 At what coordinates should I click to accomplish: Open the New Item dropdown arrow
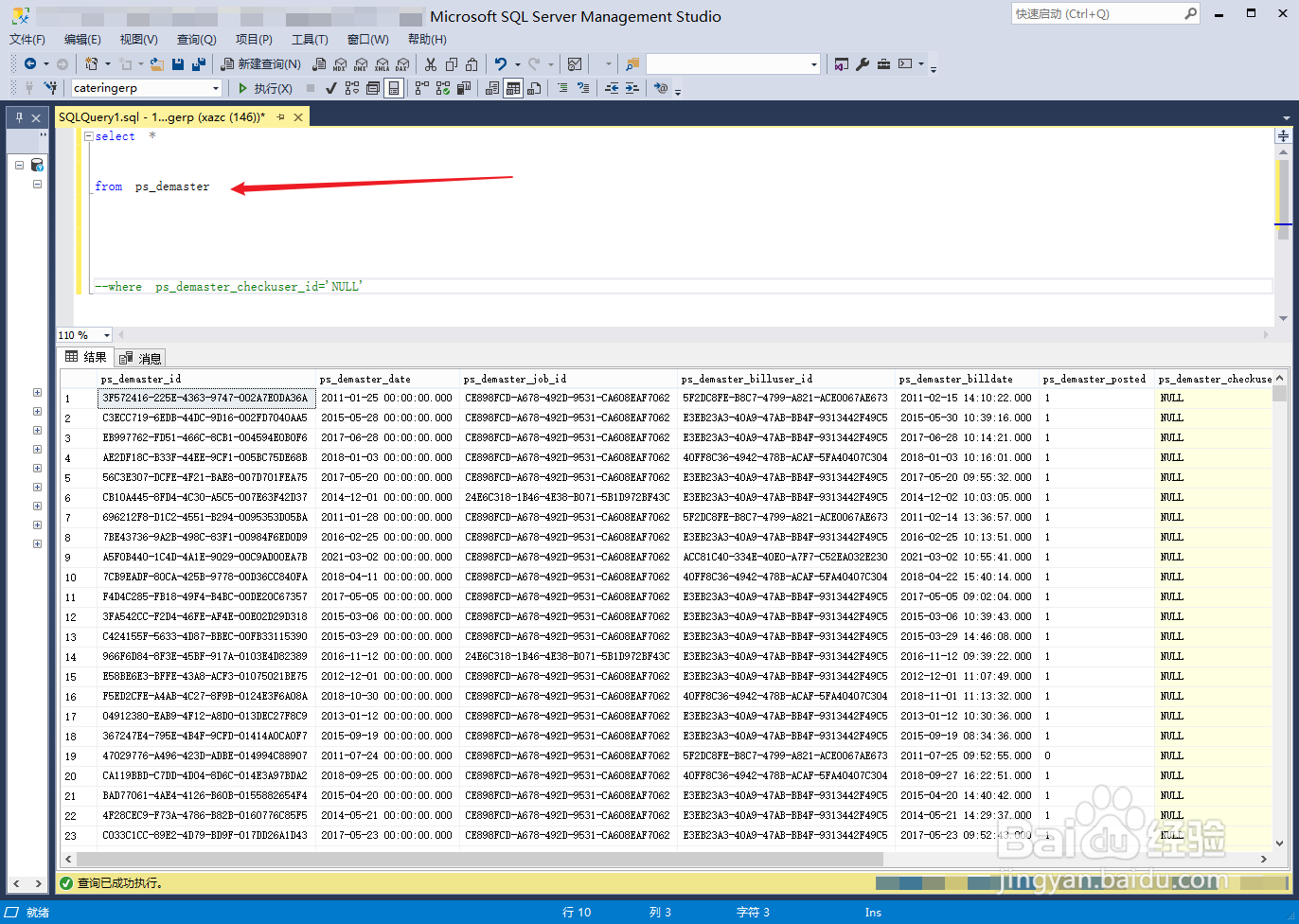pyautogui.click(x=107, y=64)
